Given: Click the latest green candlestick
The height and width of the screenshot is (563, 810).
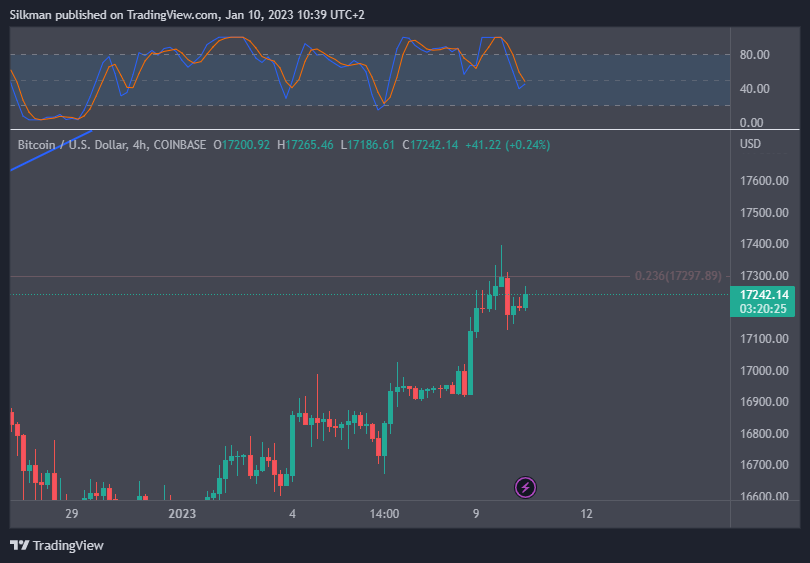Looking at the screenshot, I should point(525,300).
